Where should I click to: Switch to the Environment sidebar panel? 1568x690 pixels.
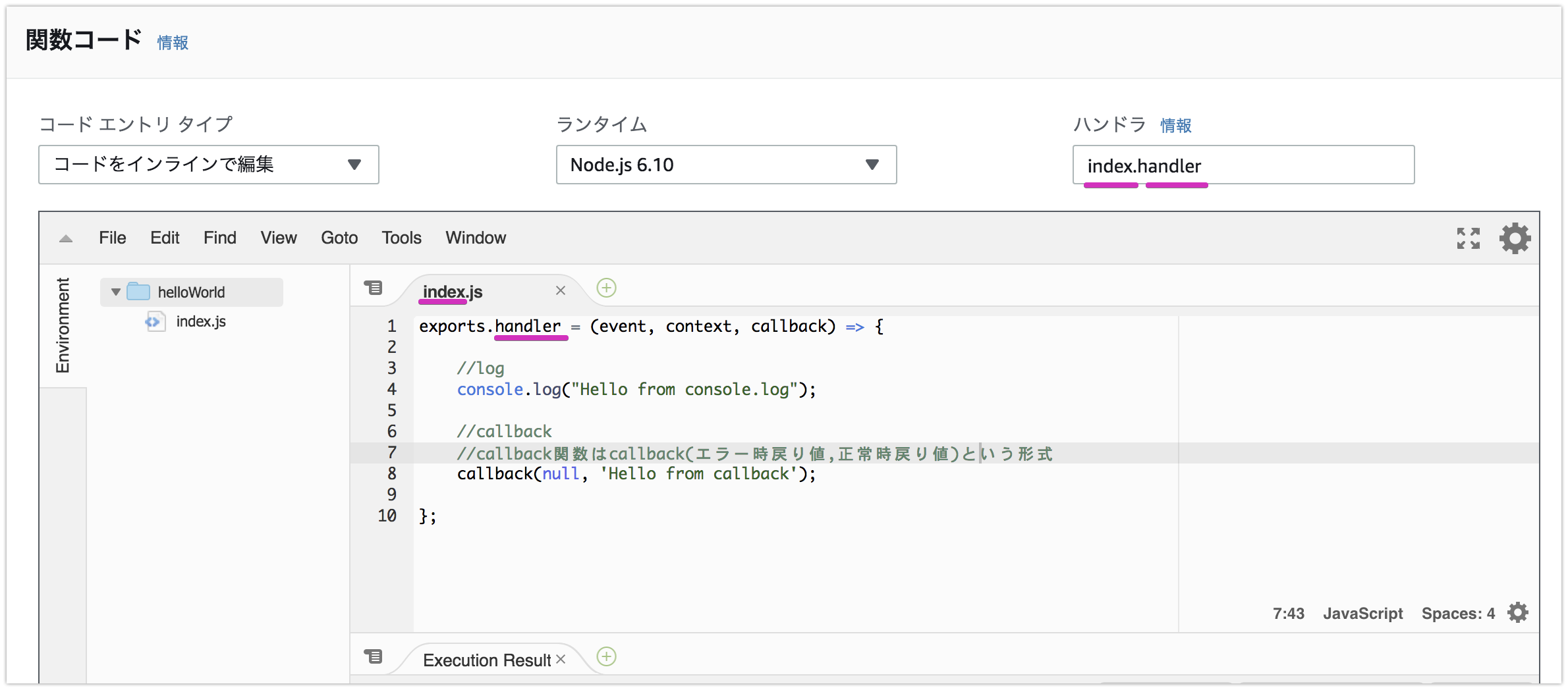63,323
